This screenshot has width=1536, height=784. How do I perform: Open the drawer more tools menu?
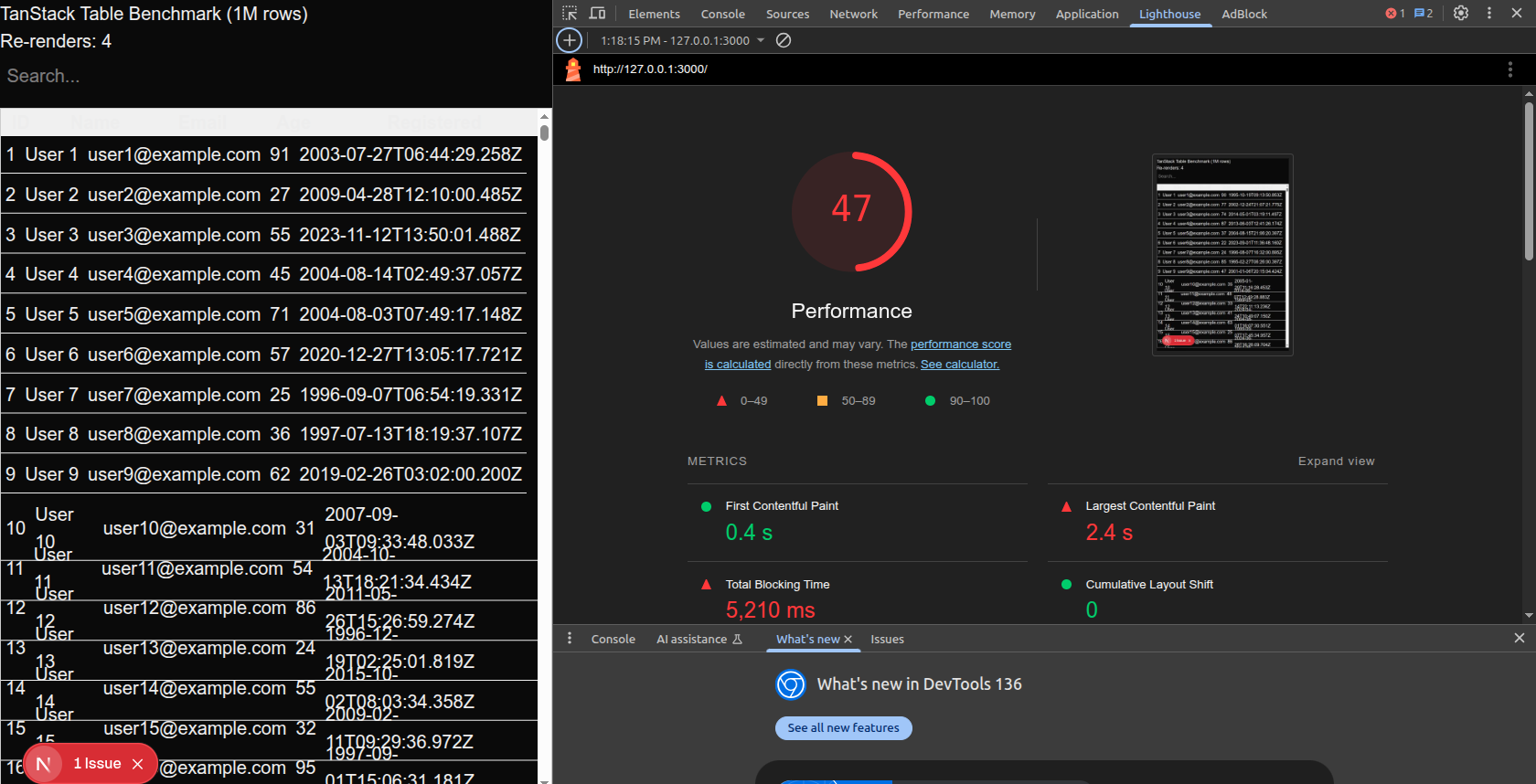pyautogui.click(x=570, y=638)
